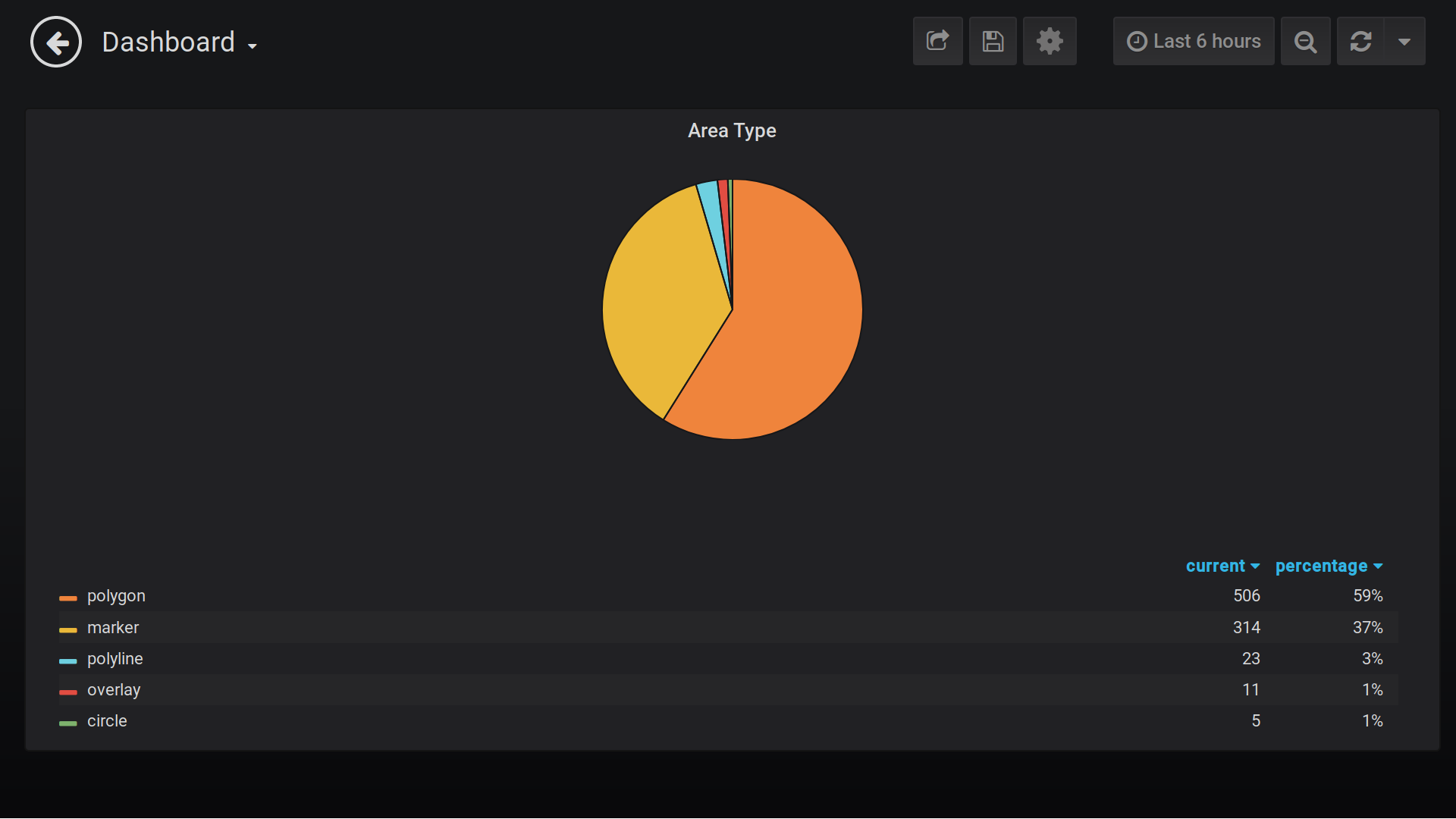
Task: Open the Last 6 hours time range picker
Action: [1205, 41]
